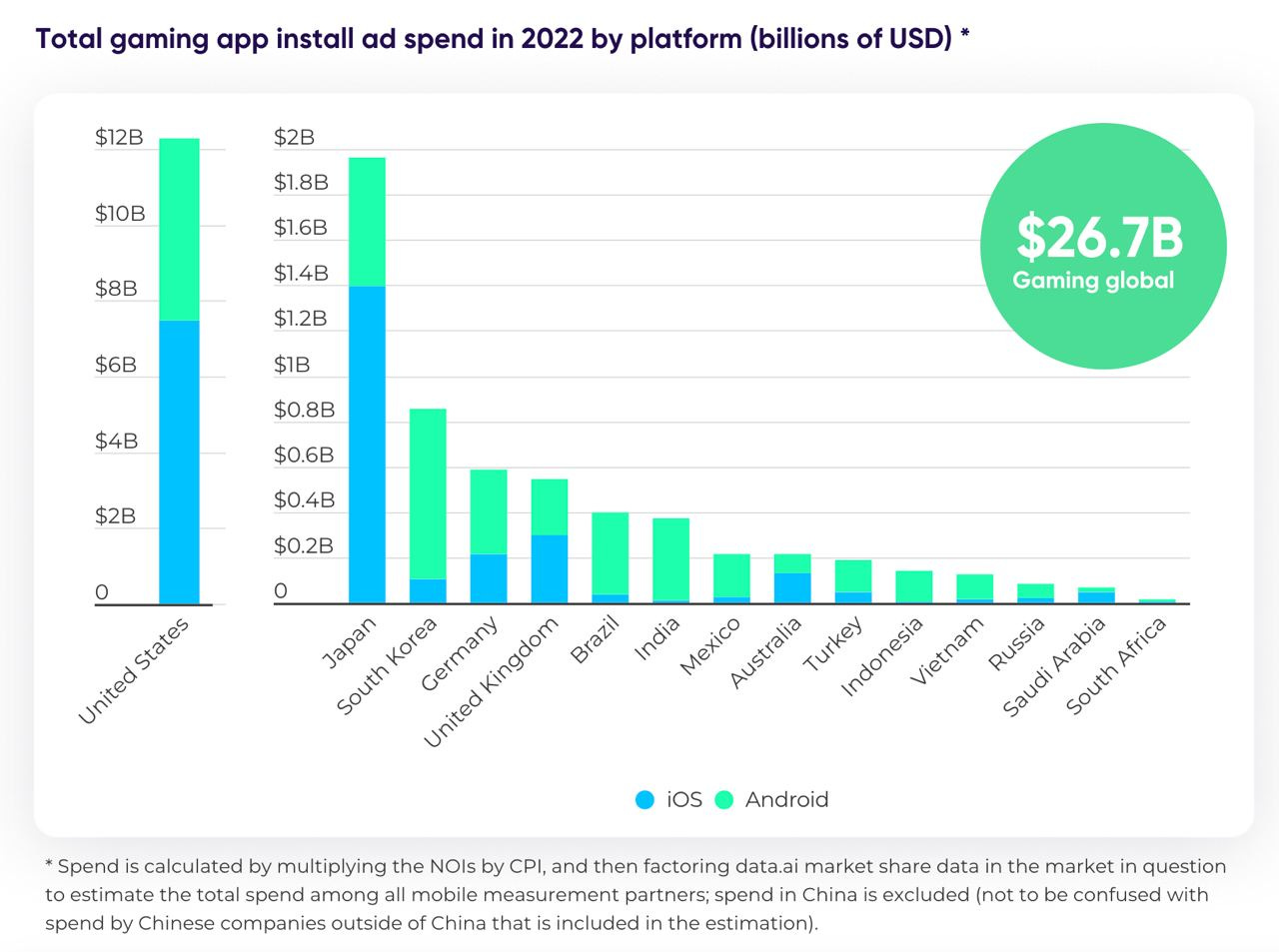Click the Android green legend dot
Screen dimensions: 1279x952
point(724,800)
